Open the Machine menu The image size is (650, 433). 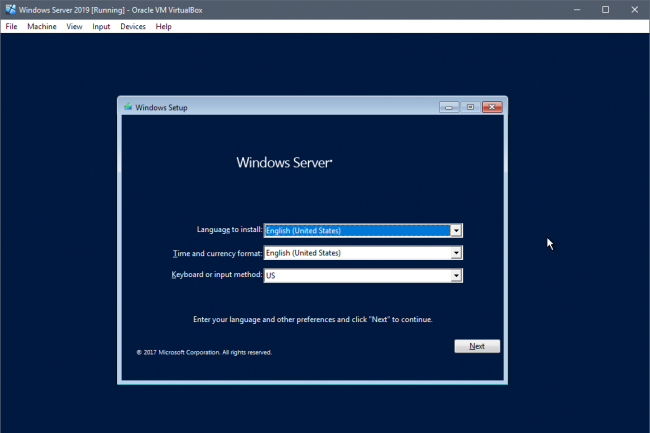[x=41, y=27]
